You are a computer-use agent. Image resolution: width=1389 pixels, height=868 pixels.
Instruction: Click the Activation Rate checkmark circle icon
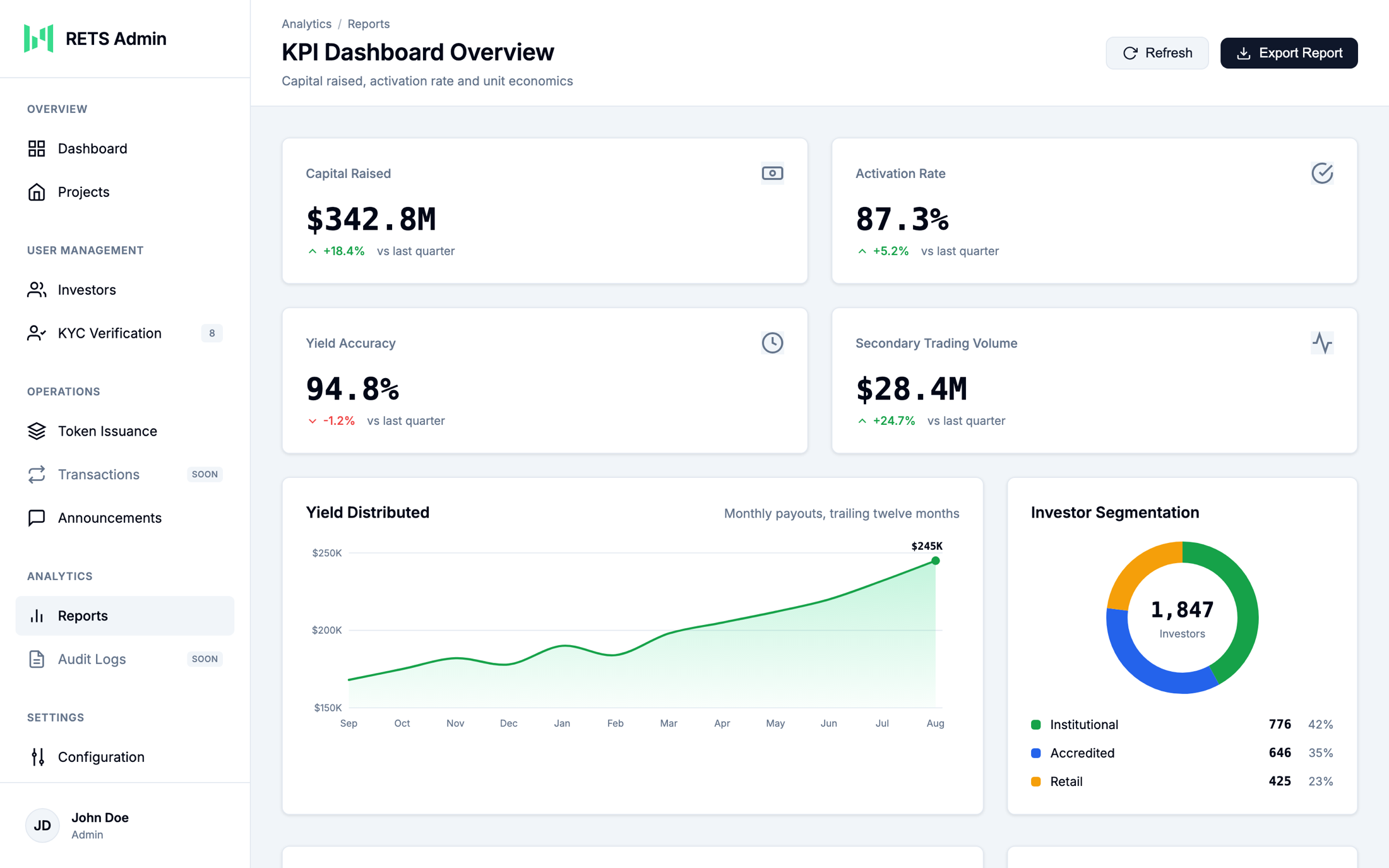click(x=1322, y=173)
